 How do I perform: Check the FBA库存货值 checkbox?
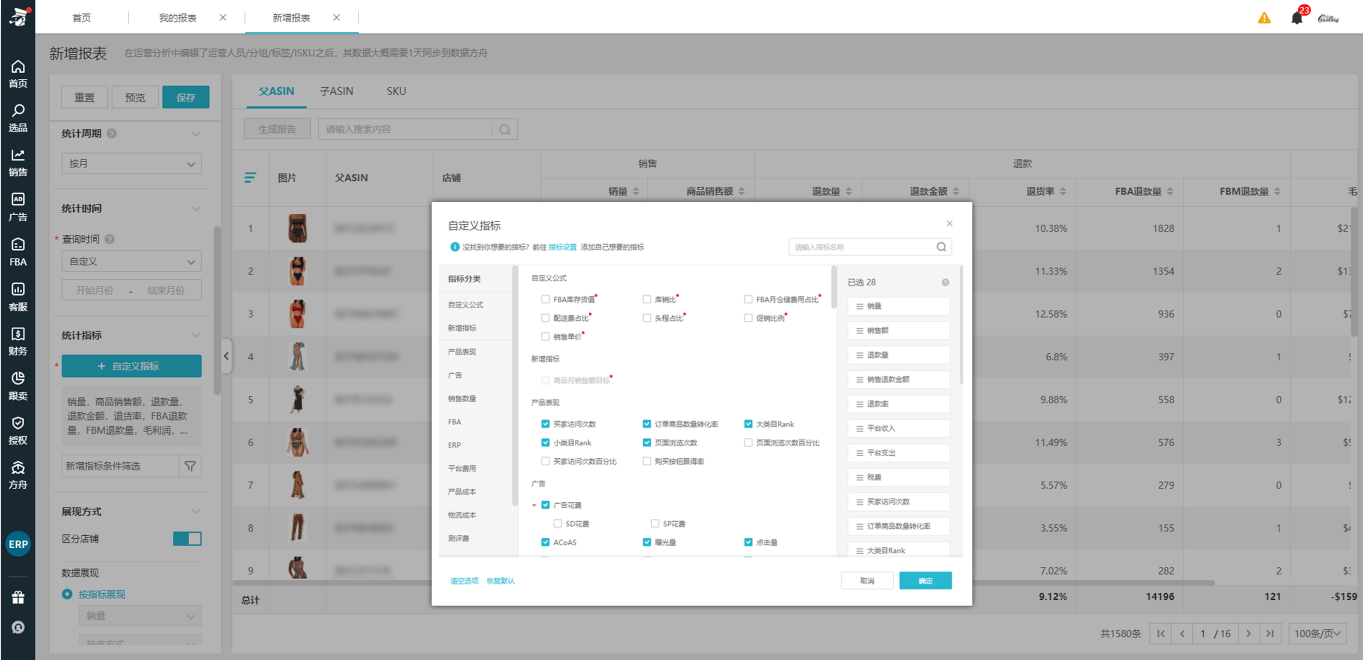click(545, 299)
